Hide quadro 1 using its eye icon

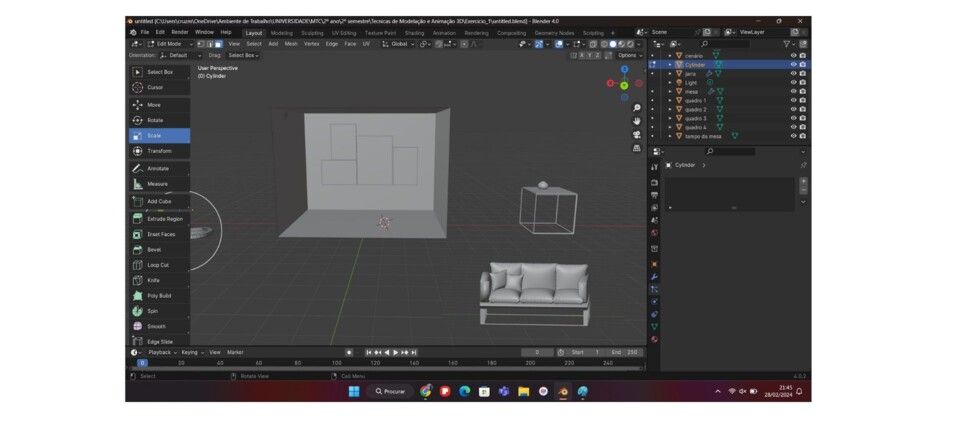tap(793, 100)
